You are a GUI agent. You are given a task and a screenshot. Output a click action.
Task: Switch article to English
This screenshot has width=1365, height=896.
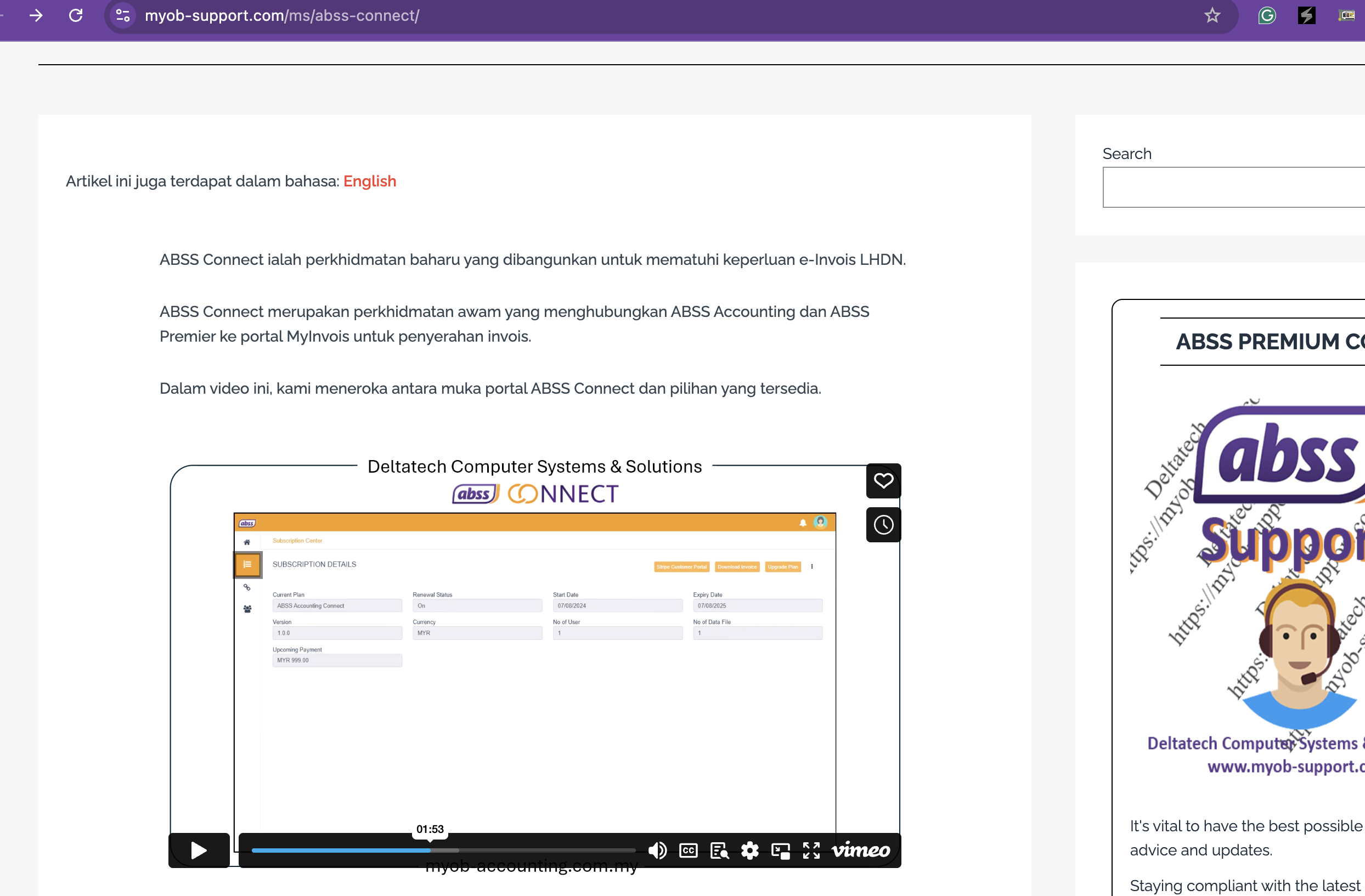pyautogui.click(x=369, y=181)
